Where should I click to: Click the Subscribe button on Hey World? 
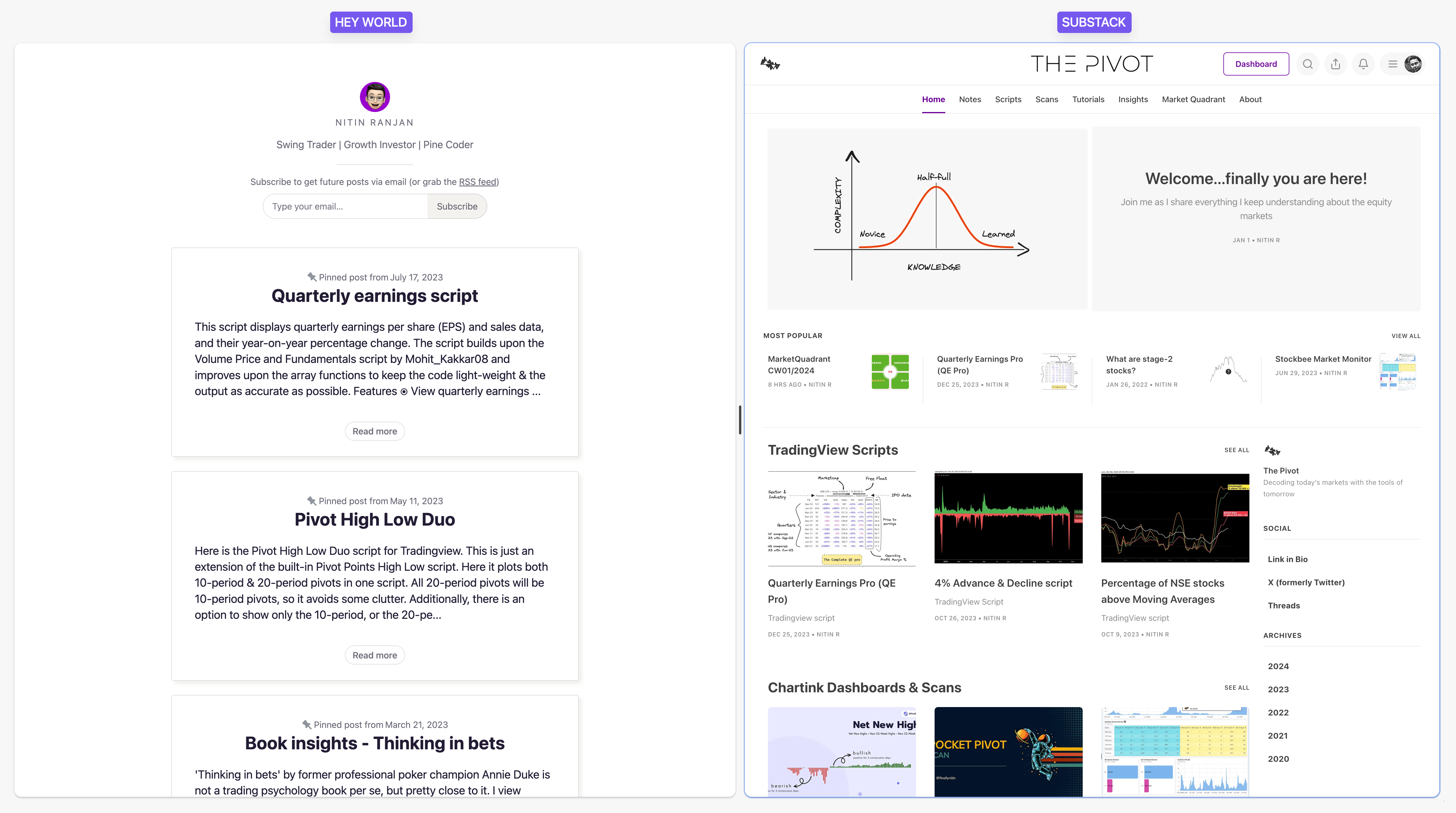[x=457, y=206]
